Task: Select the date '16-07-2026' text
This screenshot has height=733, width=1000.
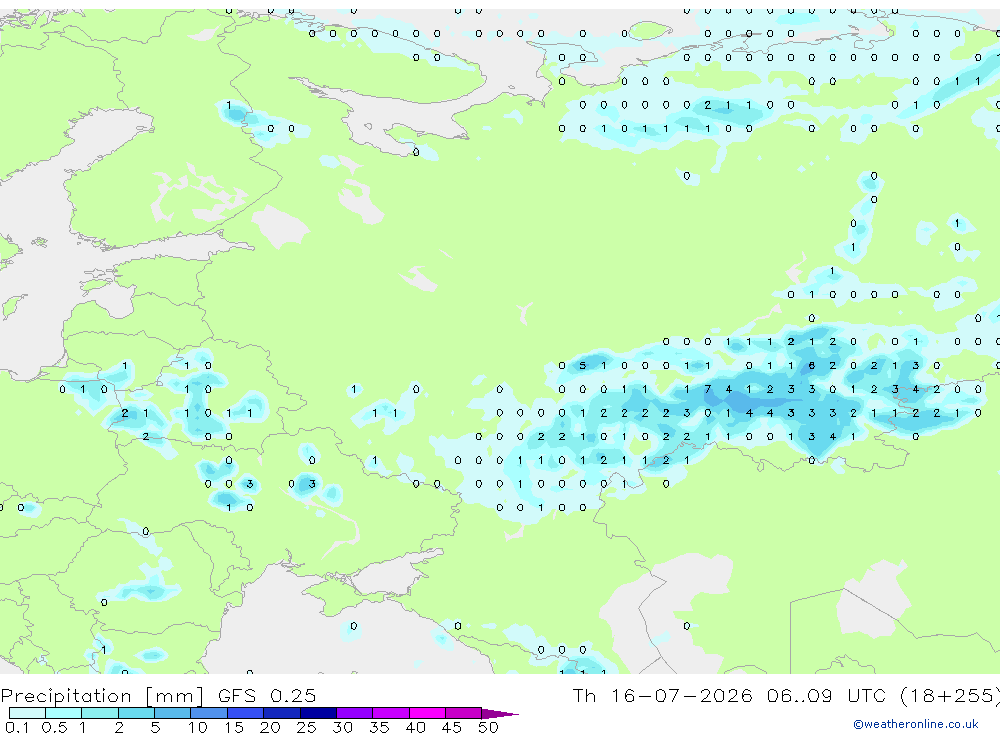Action: click(682, 695)
